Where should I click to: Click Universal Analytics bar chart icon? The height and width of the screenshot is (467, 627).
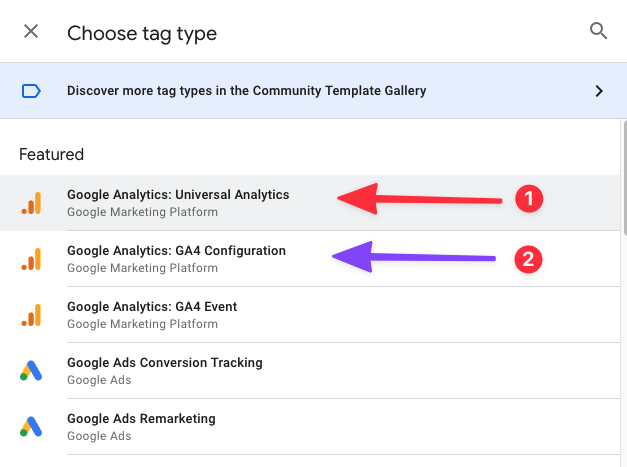[x=32, y=203]
